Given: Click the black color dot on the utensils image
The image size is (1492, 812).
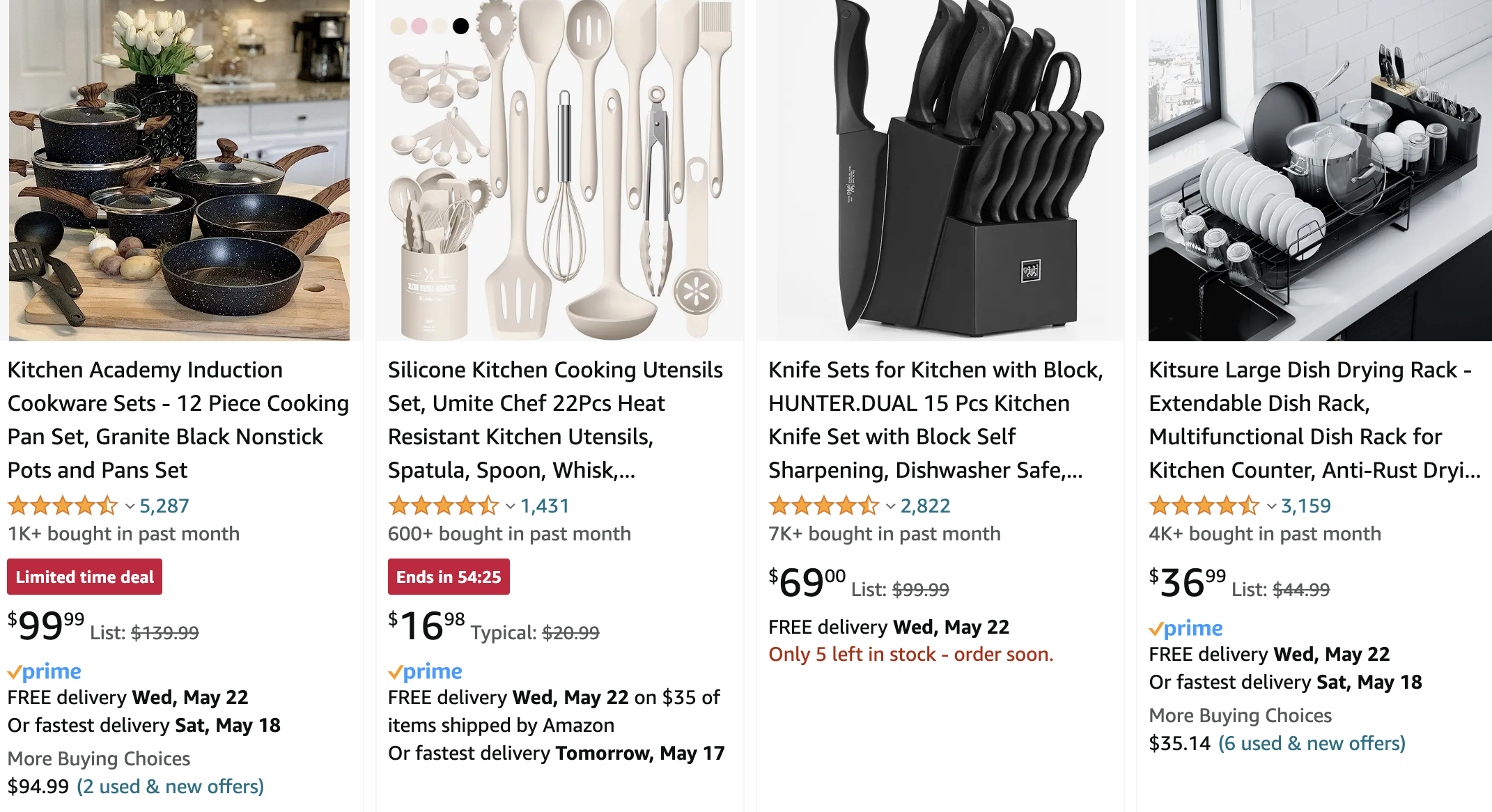Looking at the screenshot, I should pos(460,26).
